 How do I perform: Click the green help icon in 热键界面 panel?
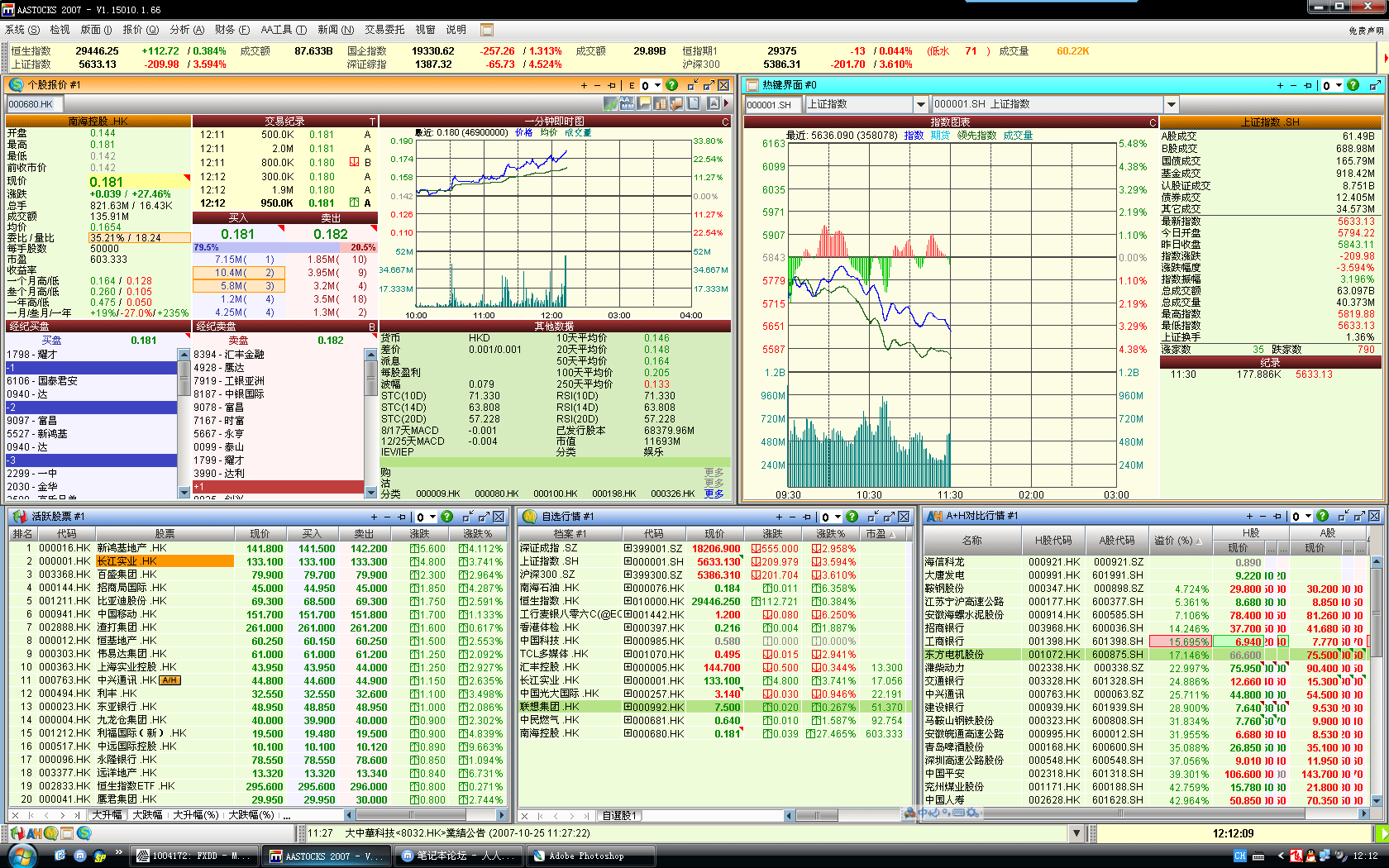pos(1353,85)
